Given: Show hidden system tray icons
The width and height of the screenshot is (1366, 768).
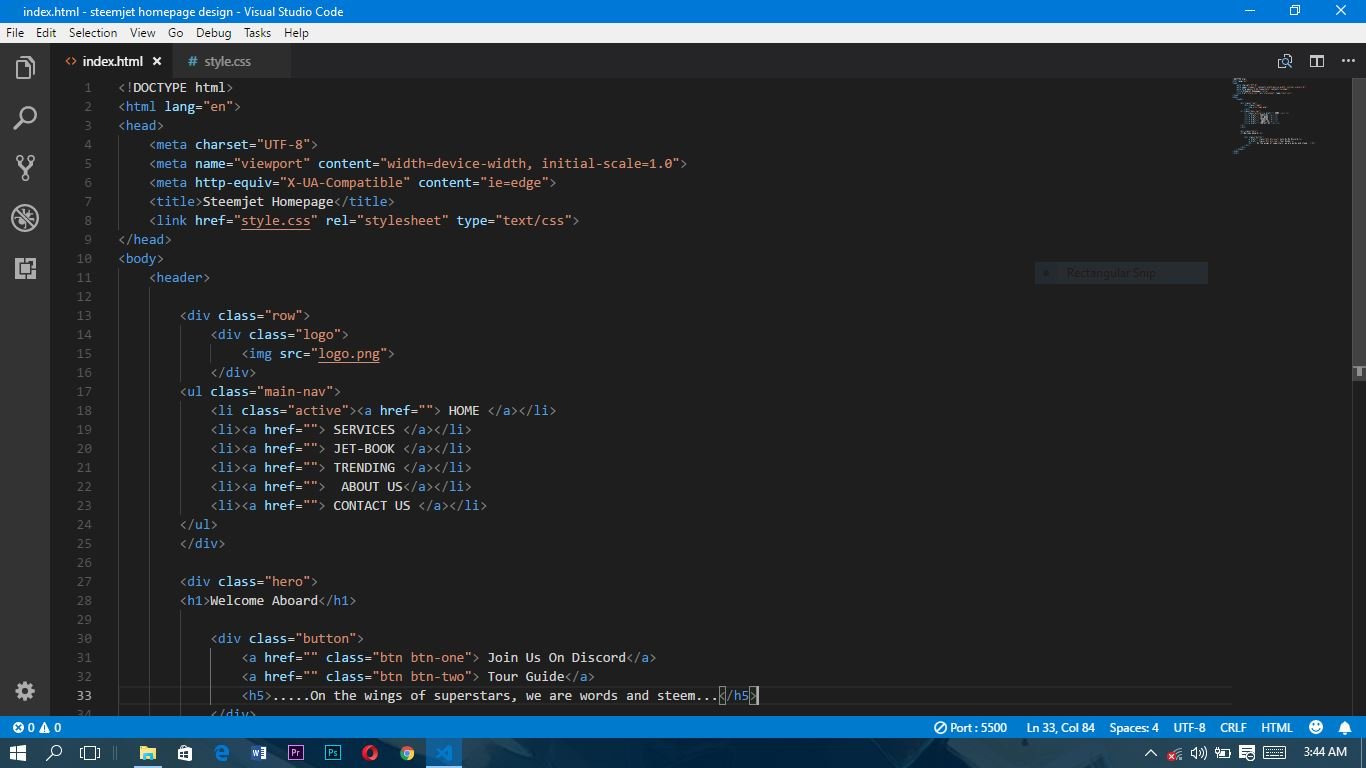Looking at the screenshot, I should (1150, 753).
